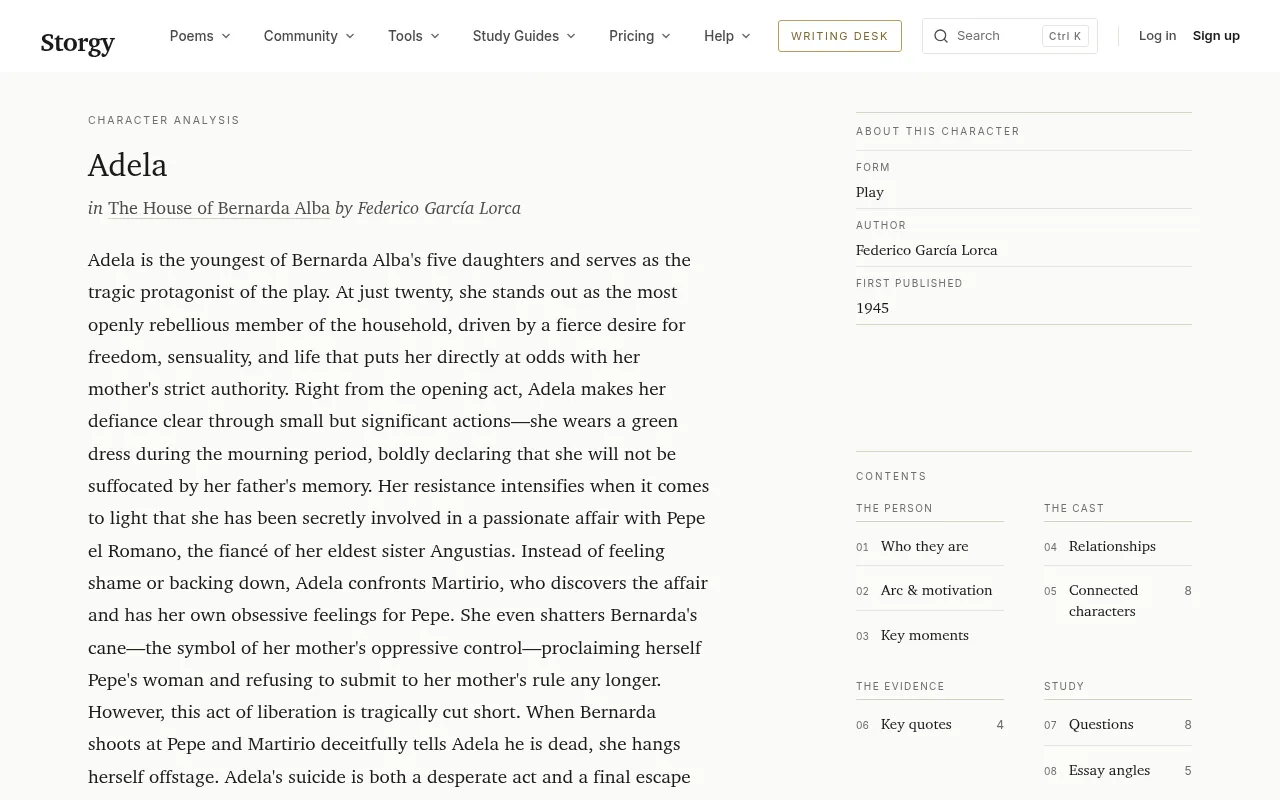Jump to Connected characters section
This screenshot has height=800, width=1280.
coord(1118,601)
